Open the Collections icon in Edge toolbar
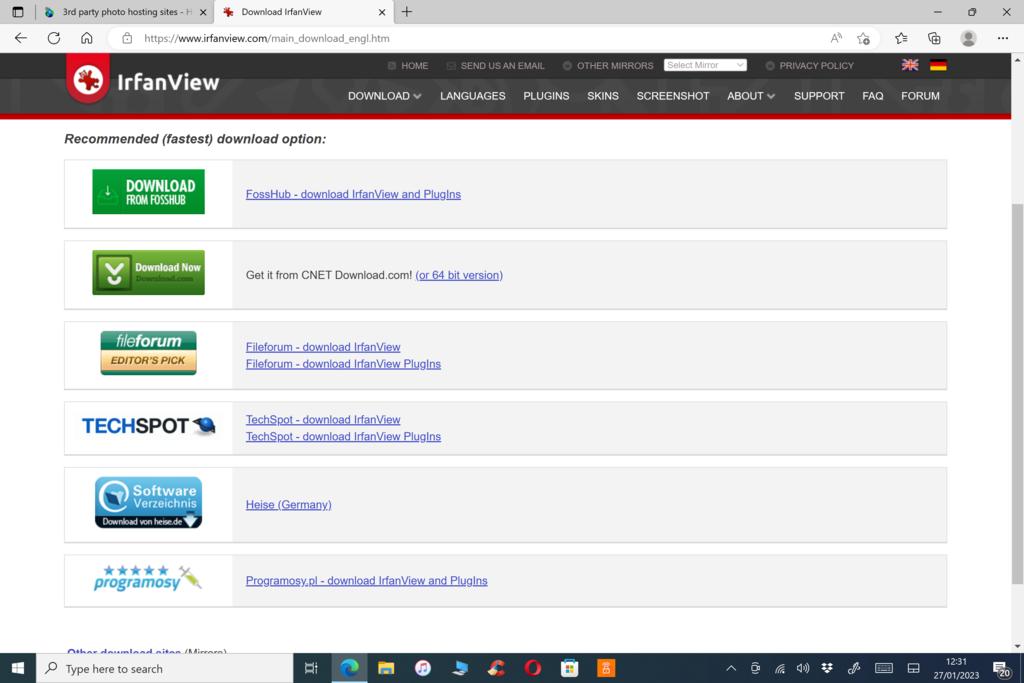The height and width of the screenshot is (683, 1024). (934, 39)
